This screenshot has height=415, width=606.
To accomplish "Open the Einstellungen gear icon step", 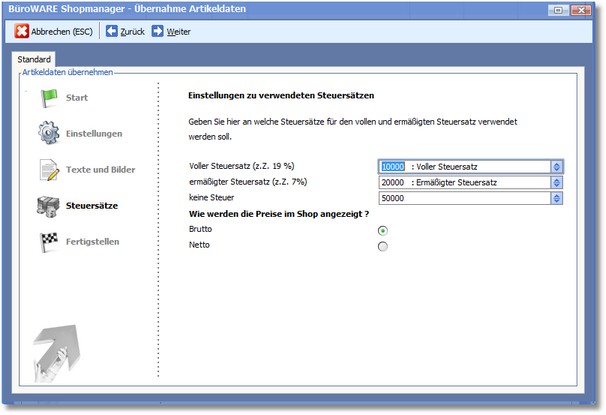I will [50, 133].
